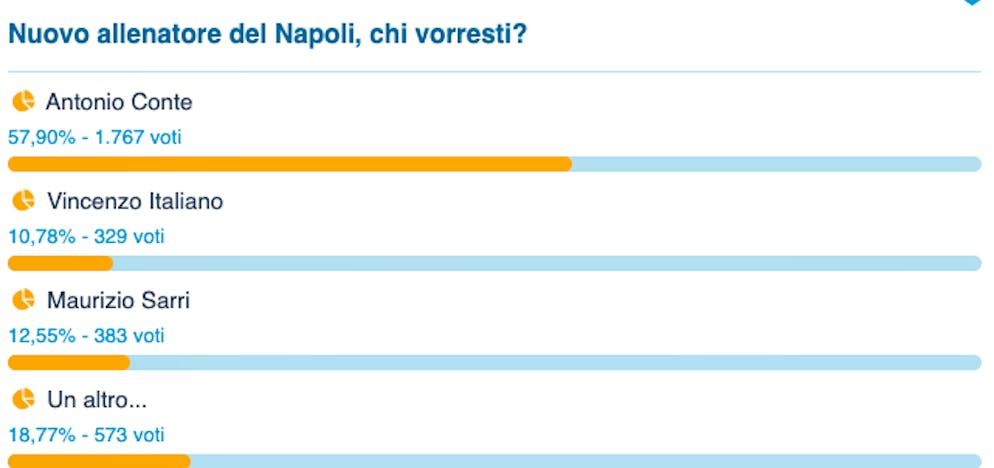
Task: Click the orange filled part of Sarri's bar
Action: (x=69, y=362)
